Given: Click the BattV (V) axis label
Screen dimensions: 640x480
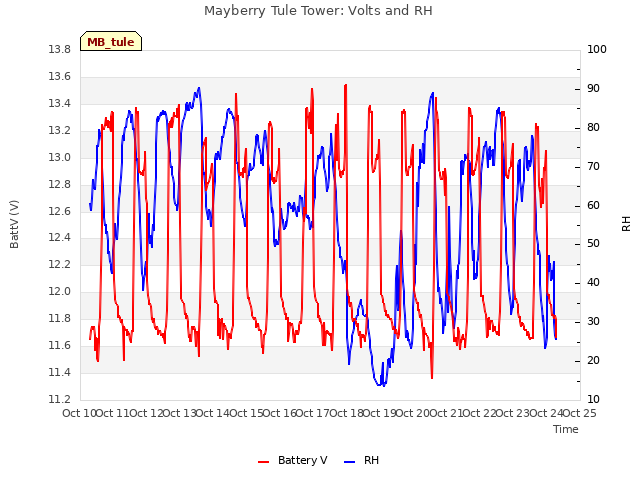Looking at the screenshot, I should pyautogui.click(x=14, y=224).
